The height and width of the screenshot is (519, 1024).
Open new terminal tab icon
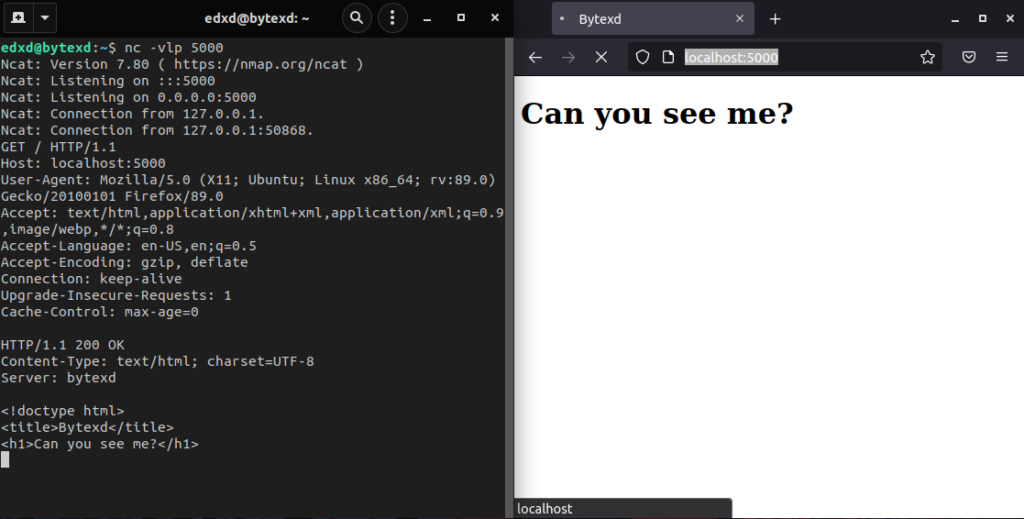tap(18, 18)
